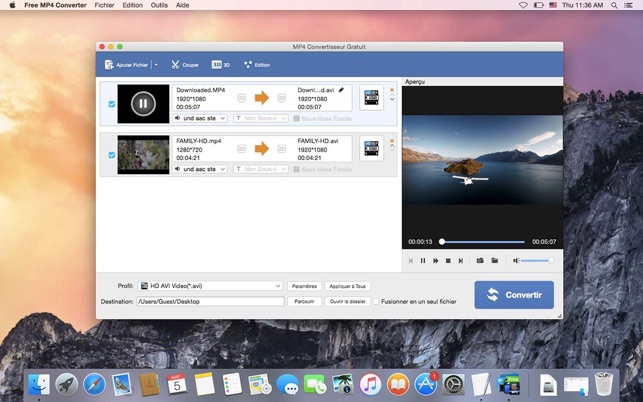643x402 pixels.
Task: Open the Couper scissors tool
Action: click(185, 65)
